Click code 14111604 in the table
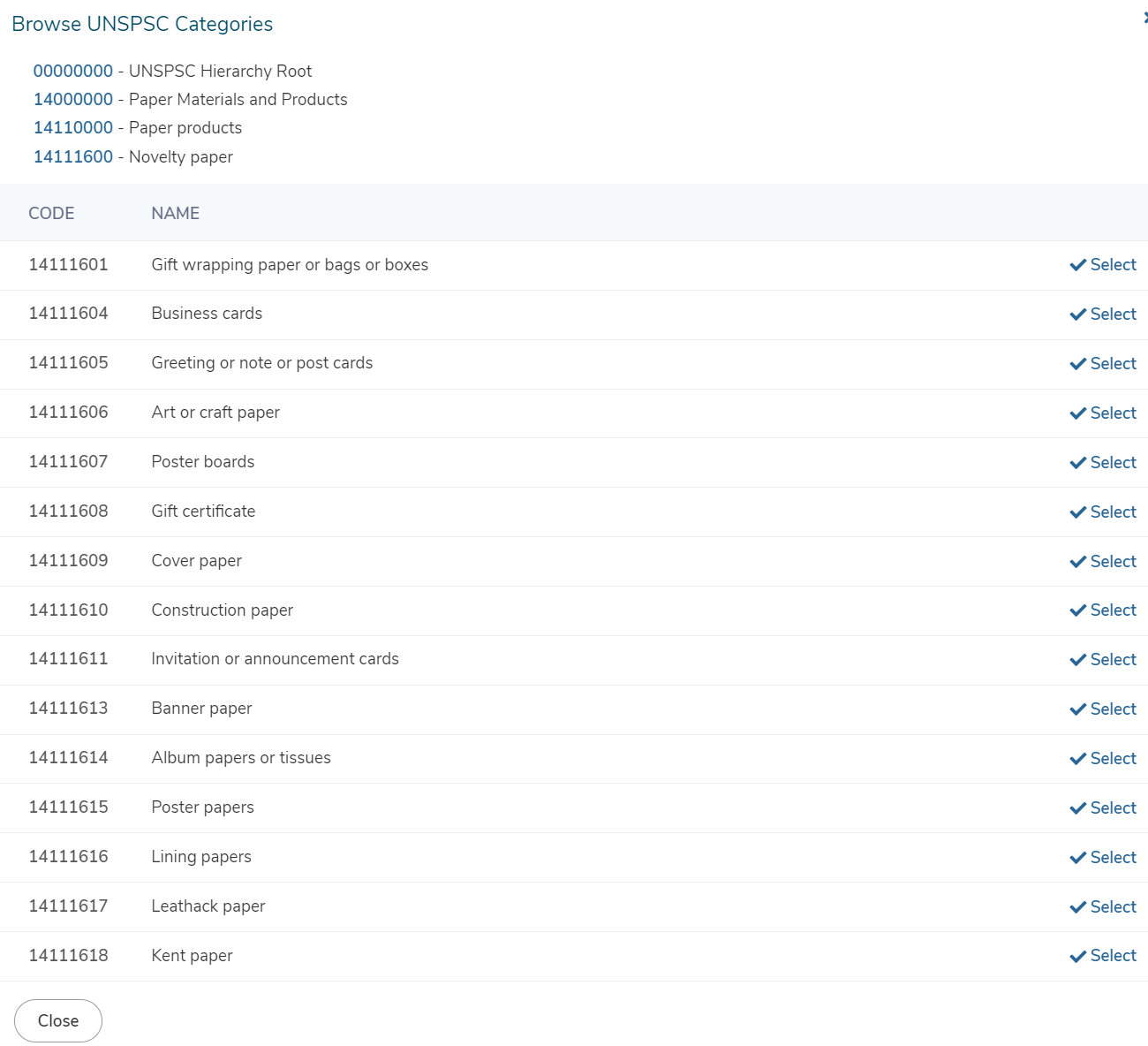Viewport: 1148px width, 1046px height. (x=68, y=313)
